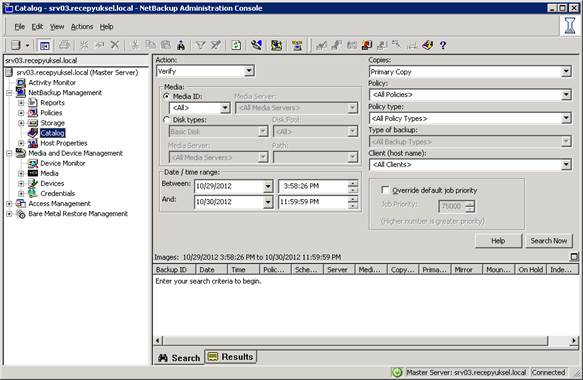Expand the Policies tree node
Screen dimensions: 583x380
point(21,113)
